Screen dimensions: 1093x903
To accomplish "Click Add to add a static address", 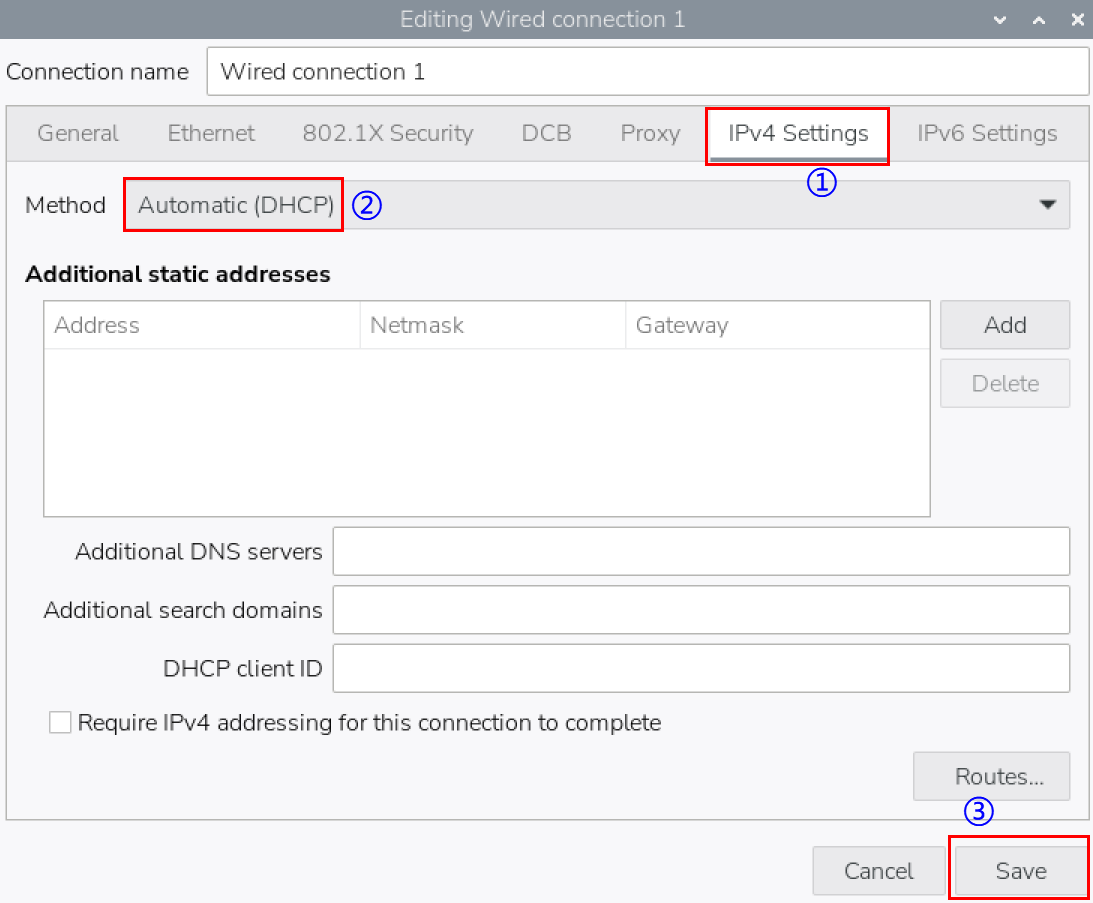I will (x=1004, y=325).
